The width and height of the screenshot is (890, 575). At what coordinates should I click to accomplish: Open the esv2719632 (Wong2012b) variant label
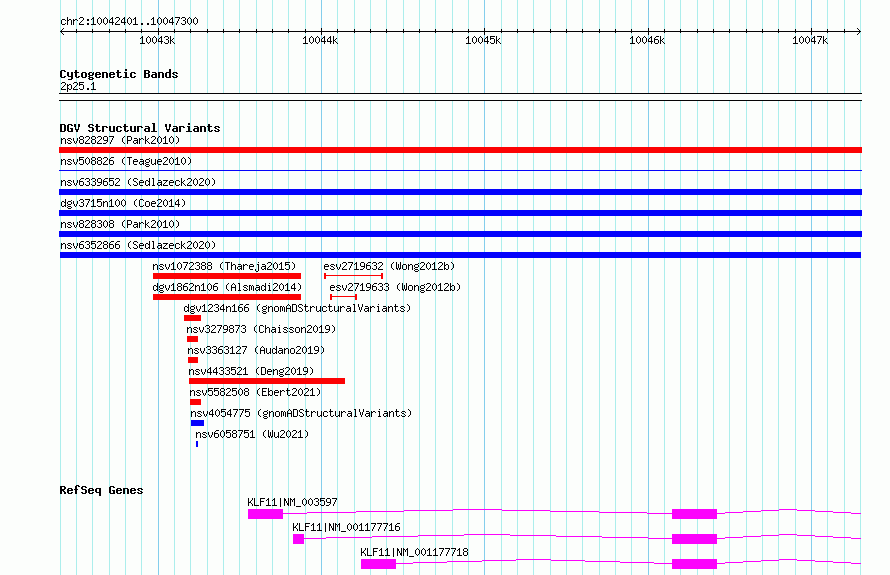coord(389,266)
